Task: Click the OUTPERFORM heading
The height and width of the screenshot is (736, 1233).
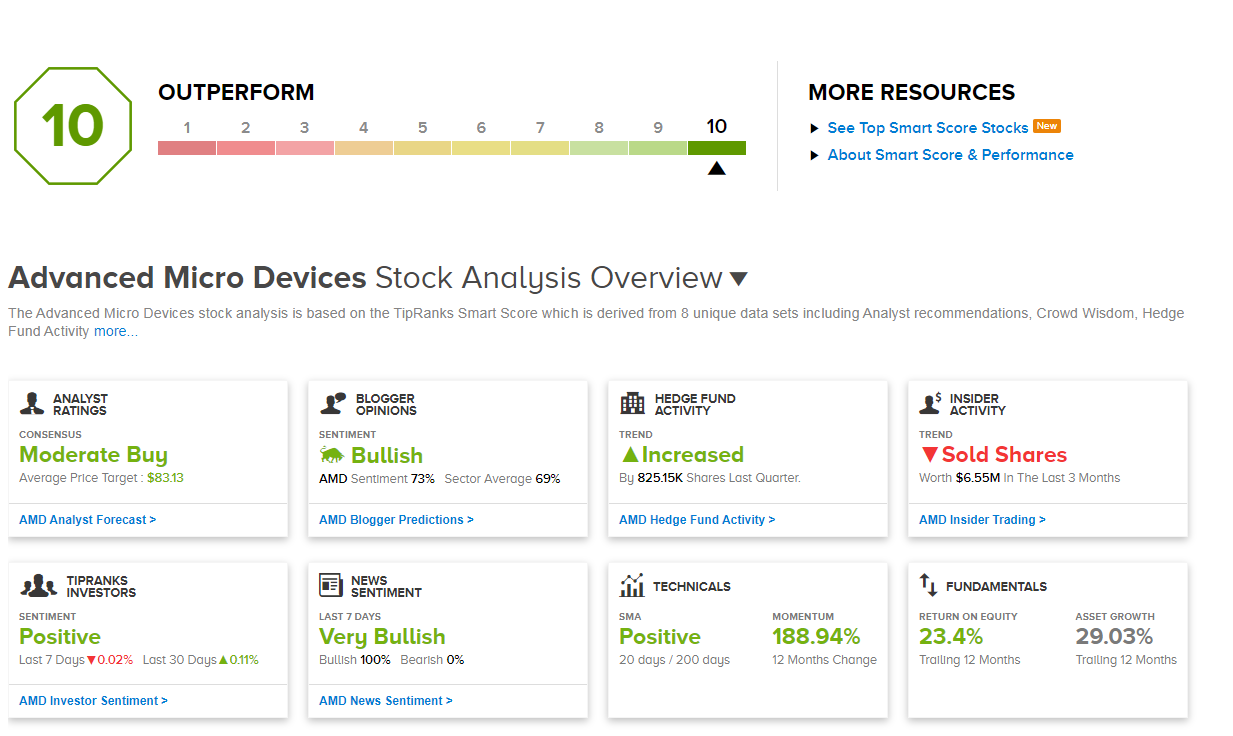Action: point(236,93)
